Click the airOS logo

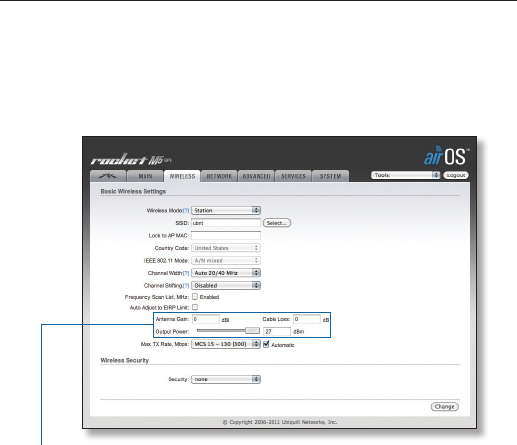(x=446, y=156)
